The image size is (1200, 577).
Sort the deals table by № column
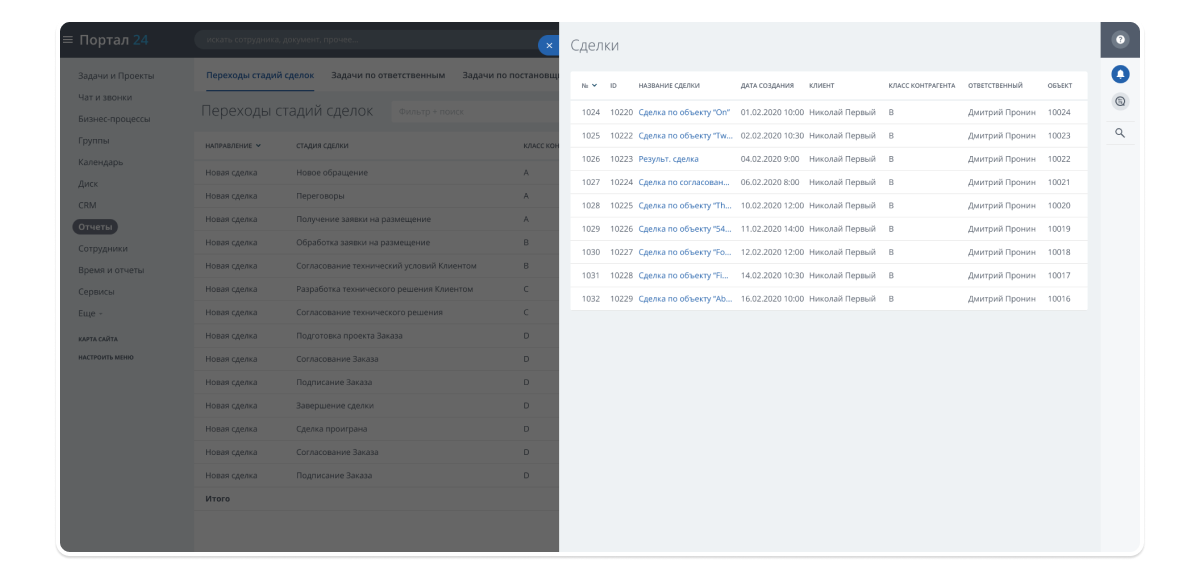[590, 86]
